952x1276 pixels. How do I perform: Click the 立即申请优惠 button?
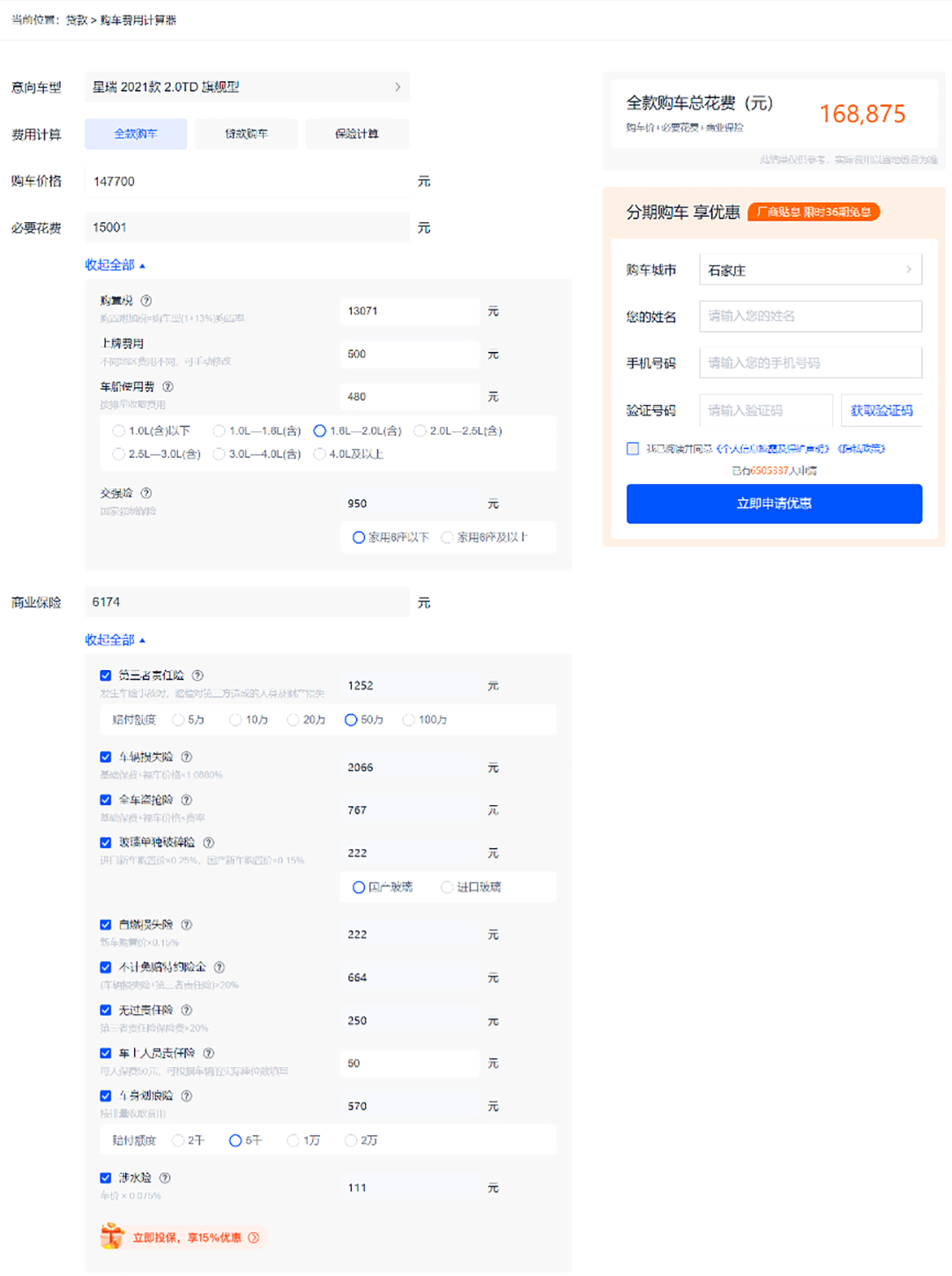(x=774, y=504)
